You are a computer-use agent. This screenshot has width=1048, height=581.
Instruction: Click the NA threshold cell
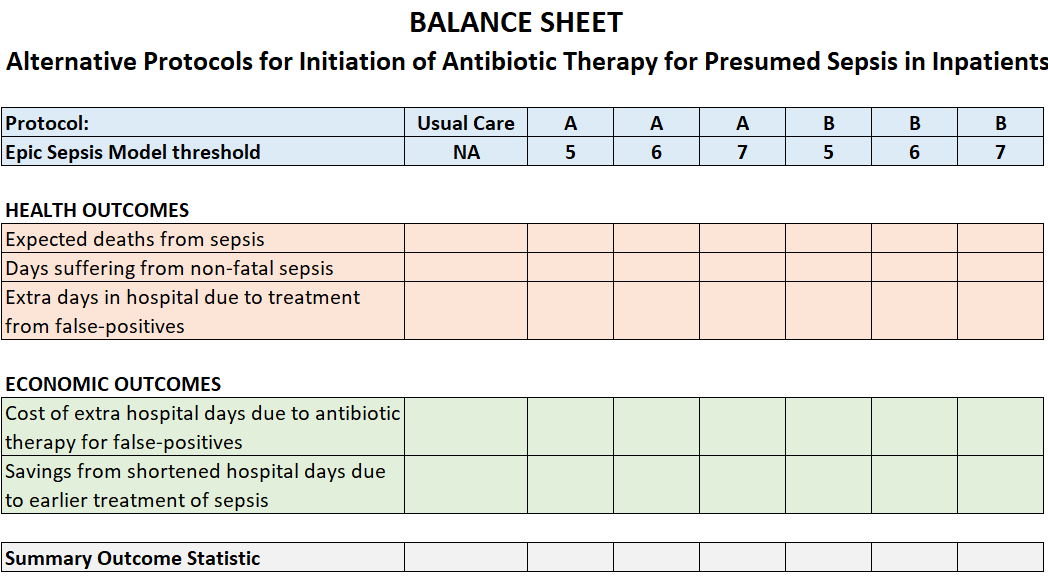[466, 152]
